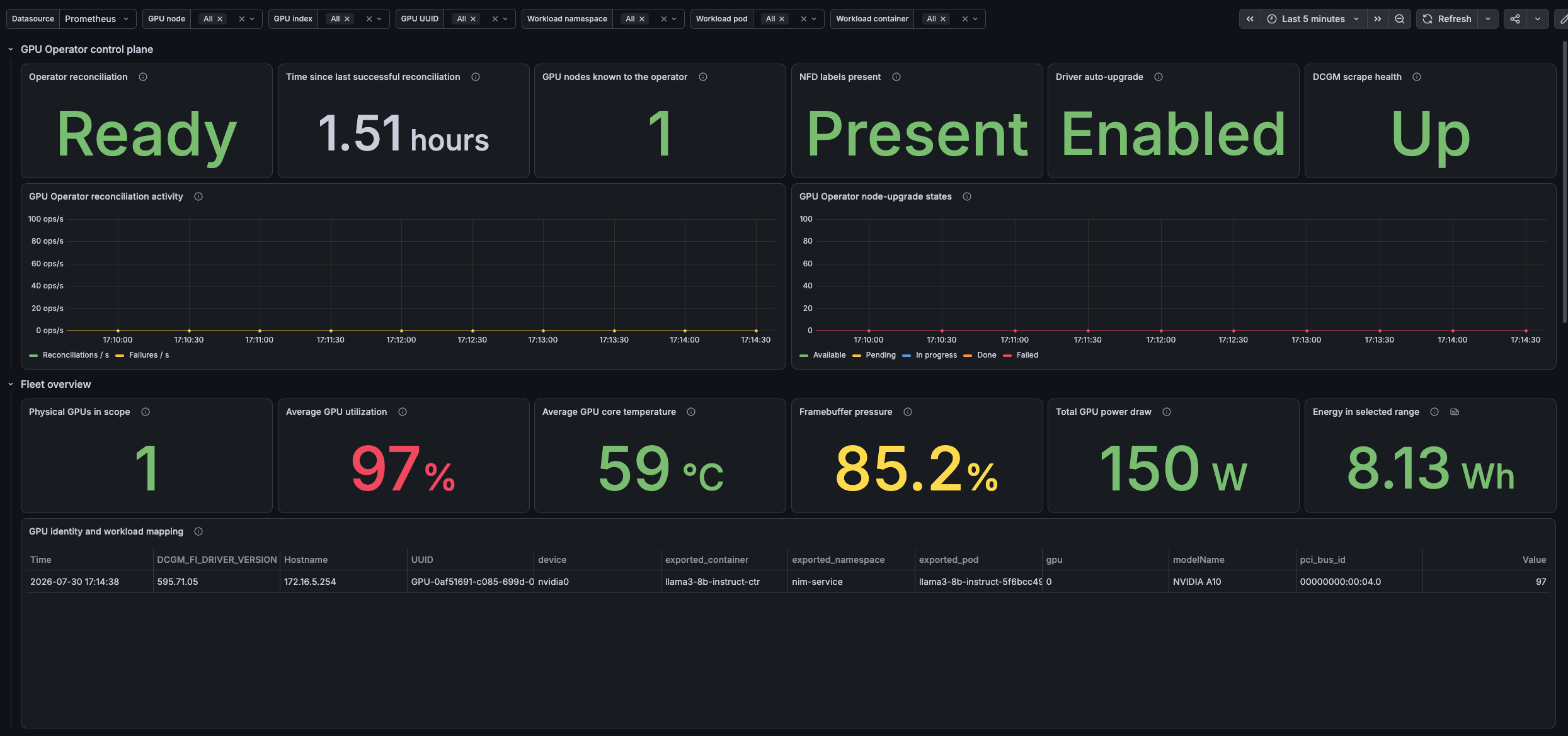The width and height of the screenshot is (1568, 736).
Task: Open the share options dropdown arrow
Action: (1538, 19)
